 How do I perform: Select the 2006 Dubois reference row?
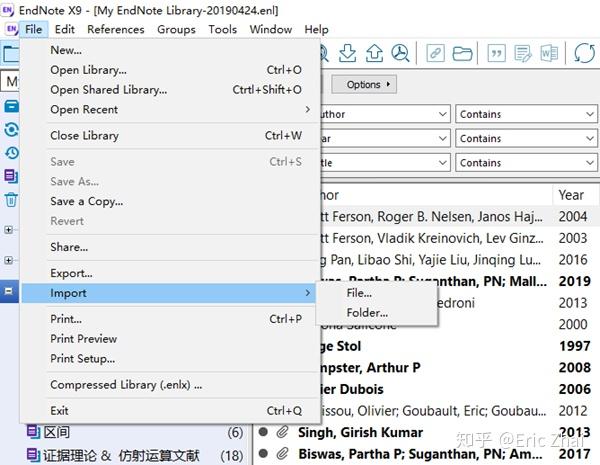(x=459, y=389)
